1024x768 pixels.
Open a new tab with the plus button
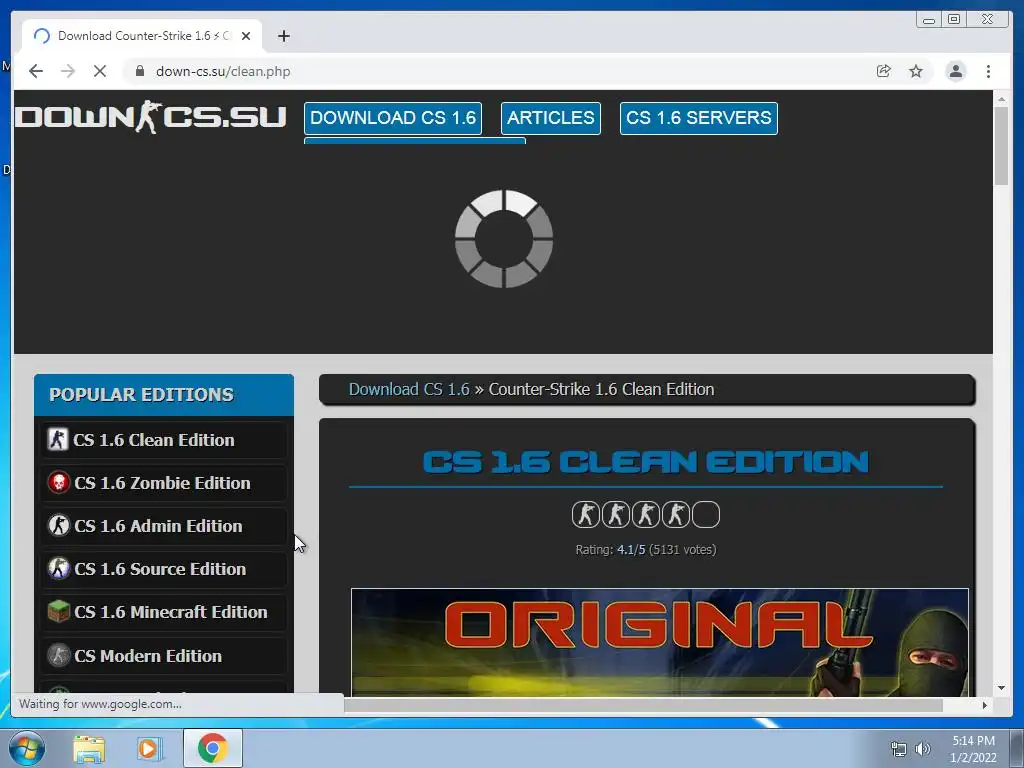click(283, 36)
